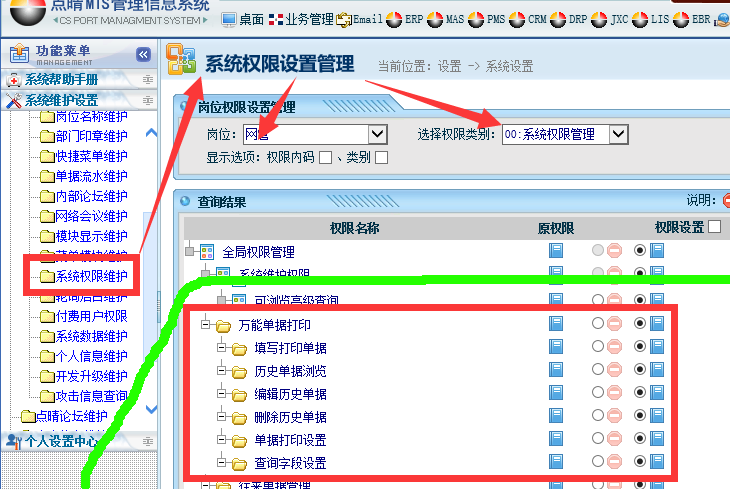The height and width of the screenshot is (489, 730).
Task: Select deny radio for 编辑历史单据
Action: [598, 392]
